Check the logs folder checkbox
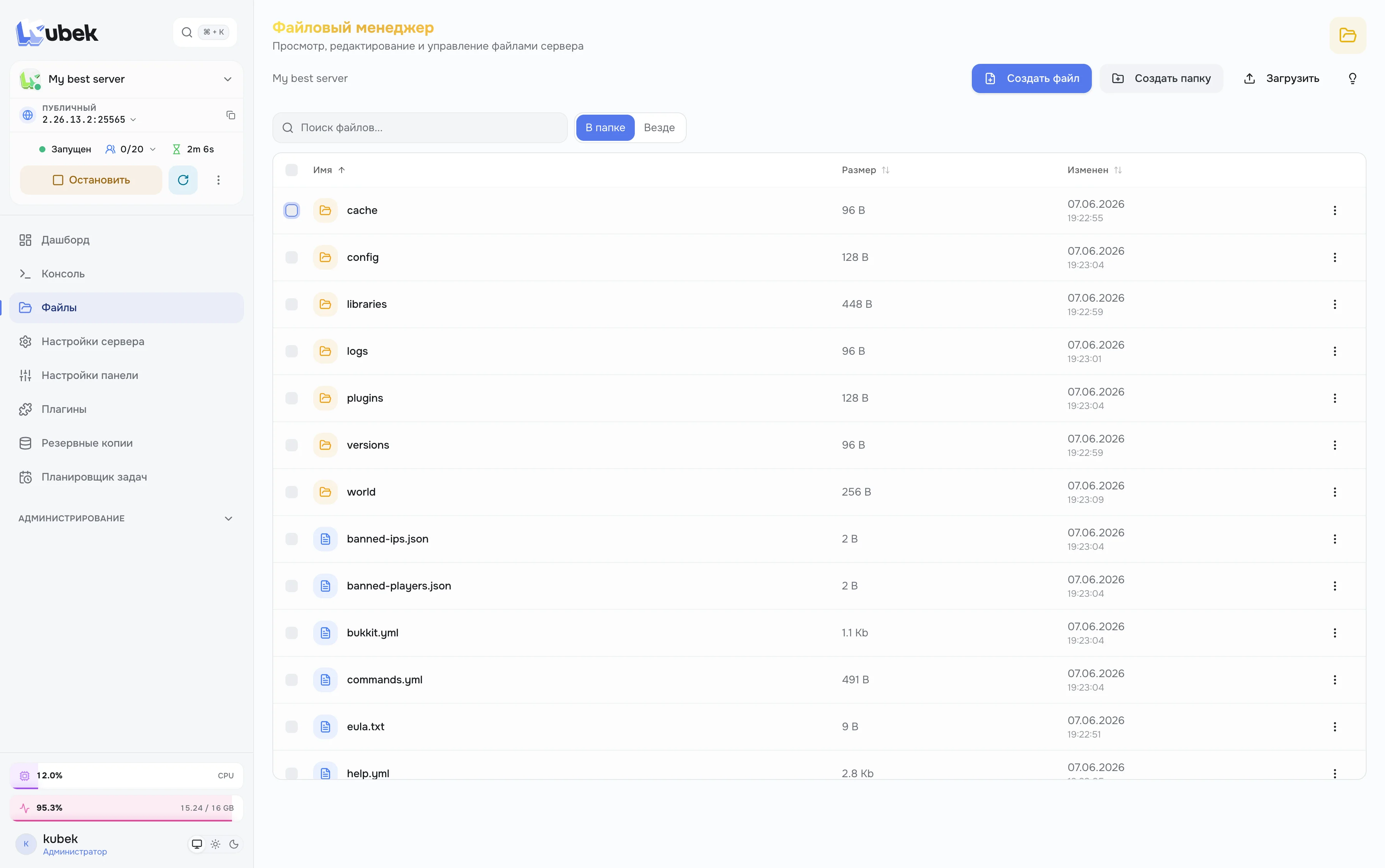 [x=292, y=351]
